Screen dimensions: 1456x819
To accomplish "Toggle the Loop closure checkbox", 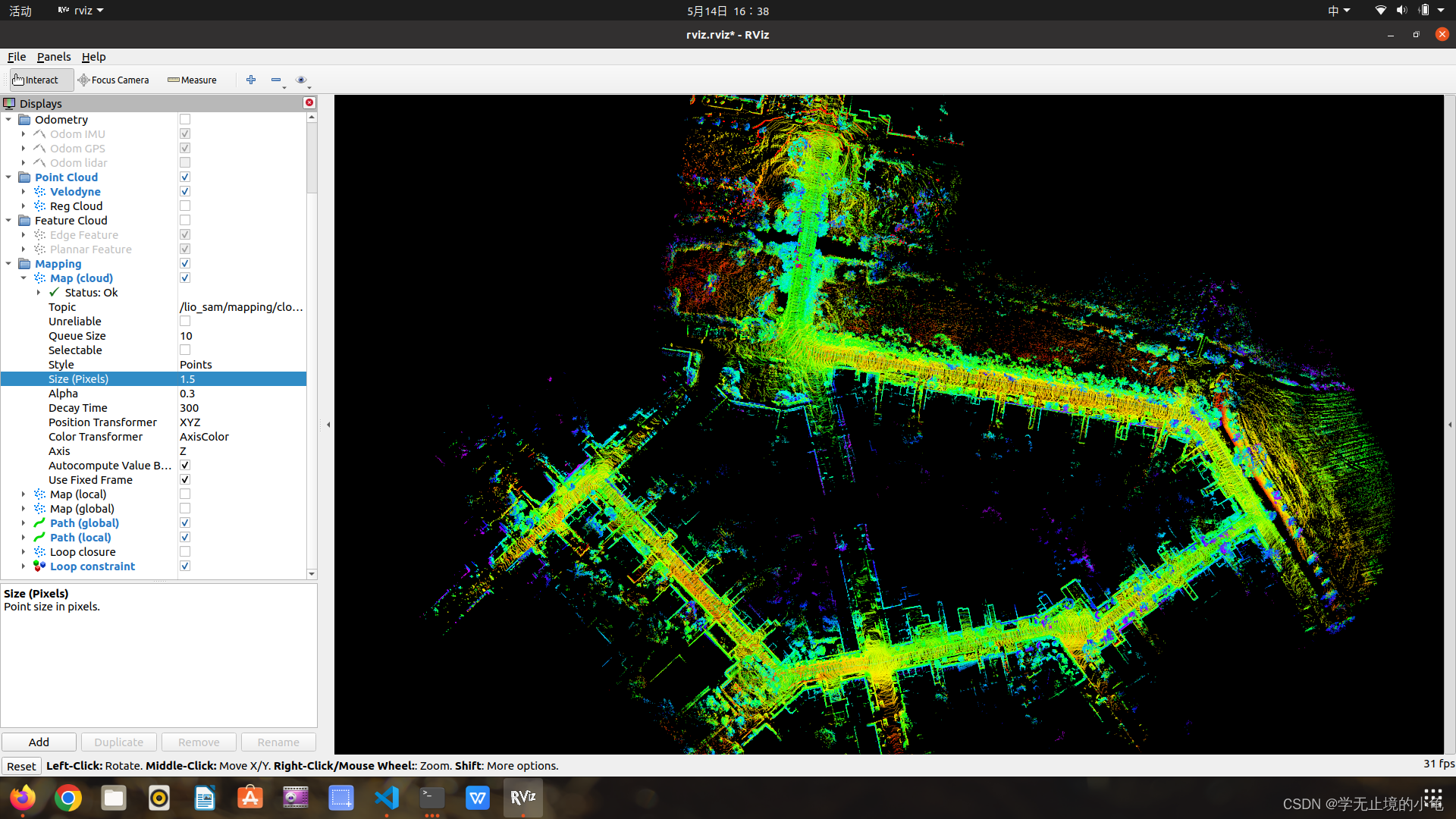I will tap(185, 552).
